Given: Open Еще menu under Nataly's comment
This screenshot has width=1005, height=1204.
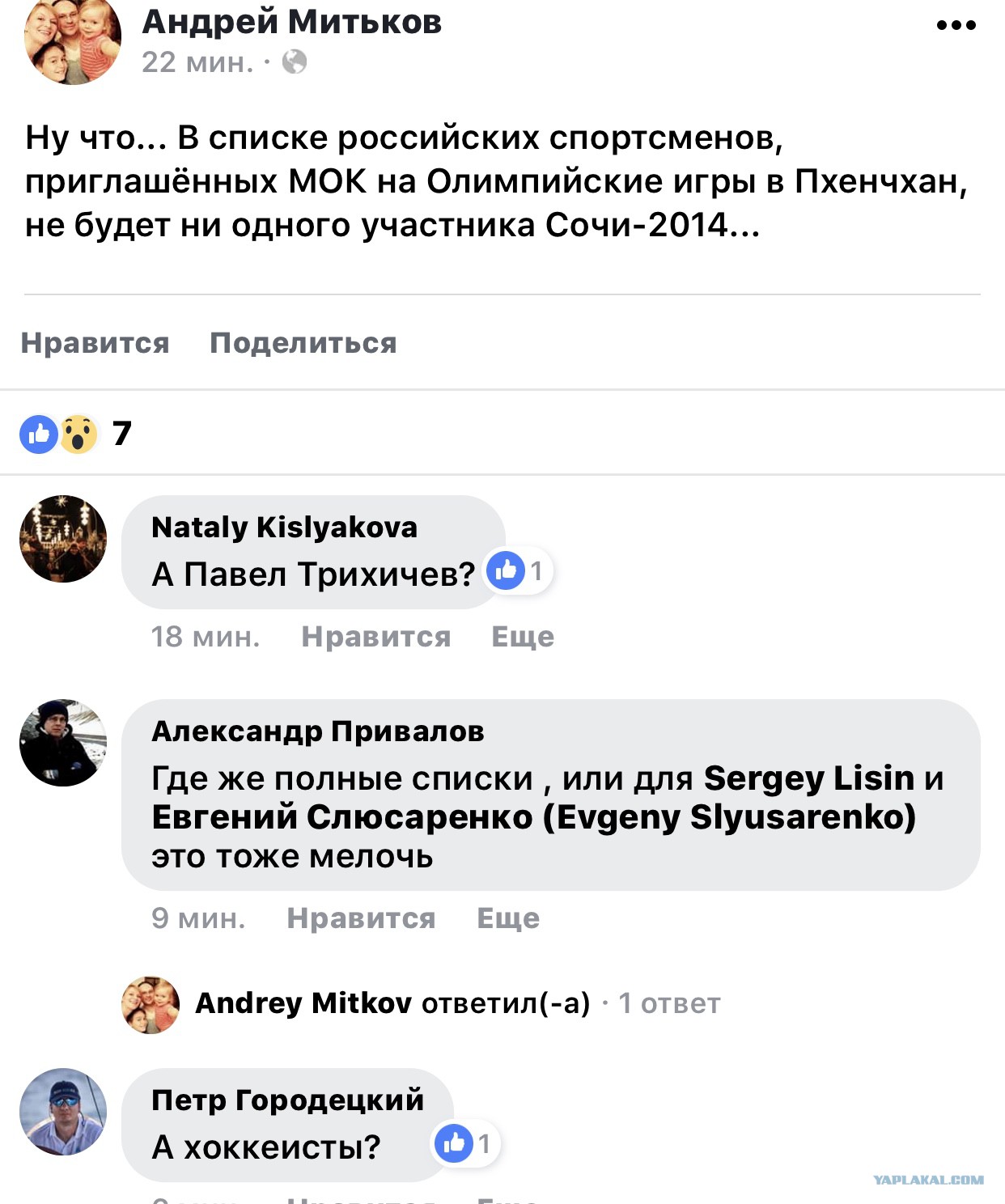Looking at the screenshot, I should pyautogui.click(x=523, y=637).
